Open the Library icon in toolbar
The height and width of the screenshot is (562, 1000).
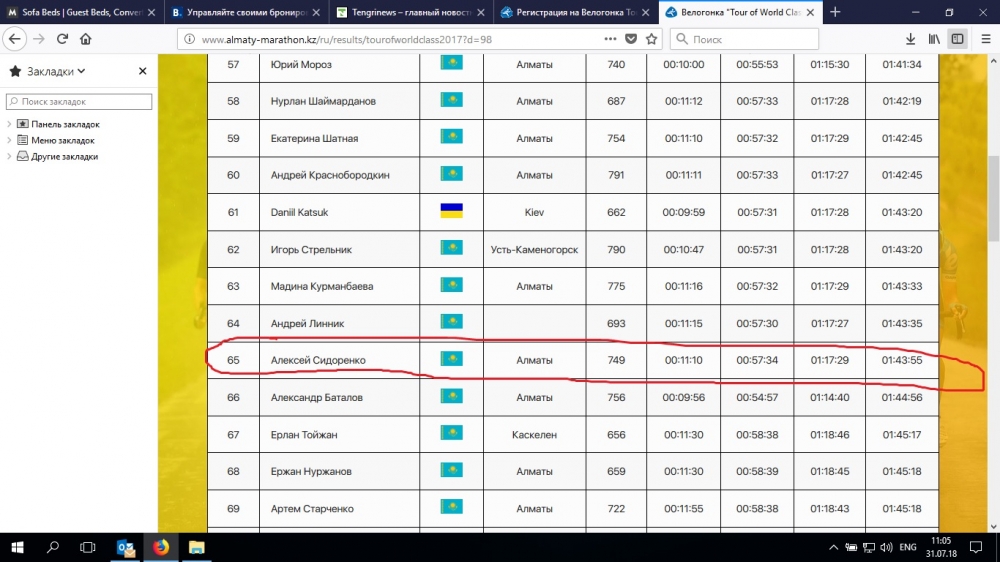(x=934, y=39)
